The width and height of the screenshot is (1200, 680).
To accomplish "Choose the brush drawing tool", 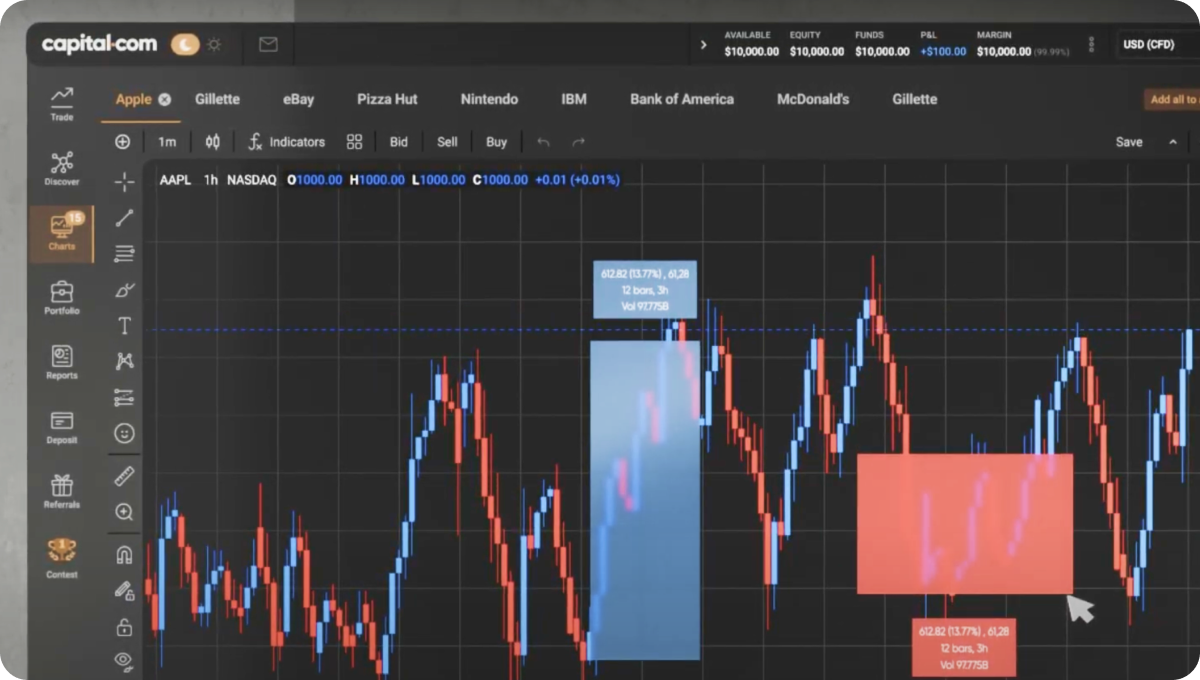I will 124,290.
